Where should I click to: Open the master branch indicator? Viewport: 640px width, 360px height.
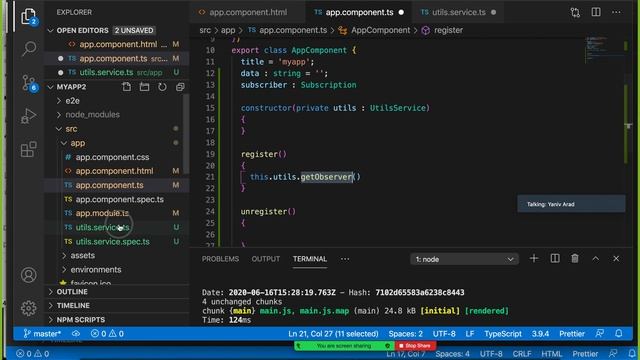(42, 333)
